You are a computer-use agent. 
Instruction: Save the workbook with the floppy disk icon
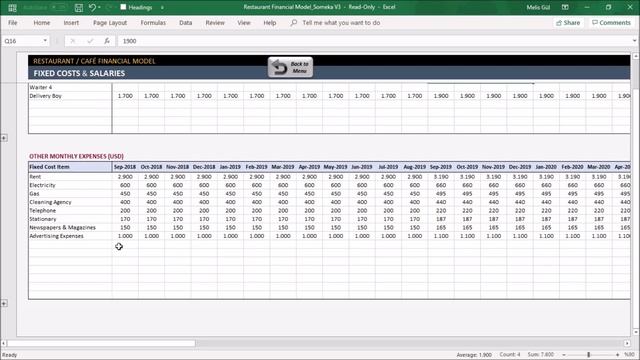(x=78, y=7)
